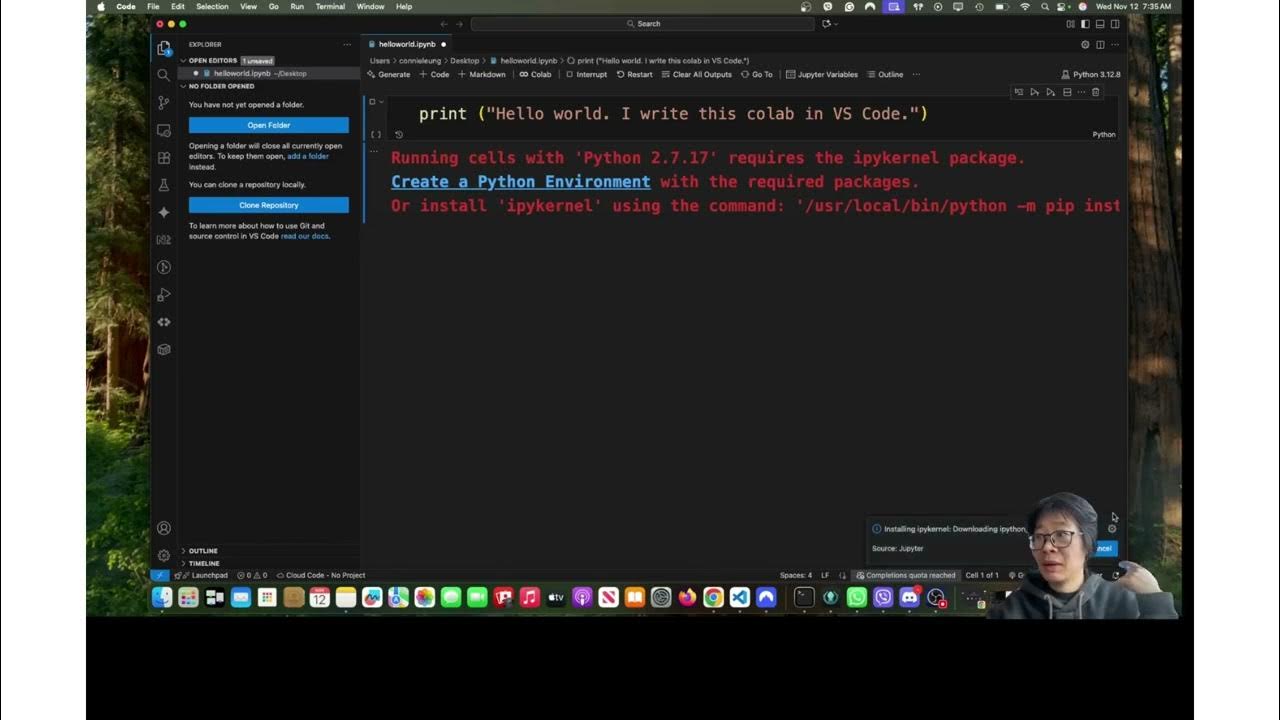Click the Settings gear in the activity bar
Screen dimensions: 1280x720
(x=163, y=555)
